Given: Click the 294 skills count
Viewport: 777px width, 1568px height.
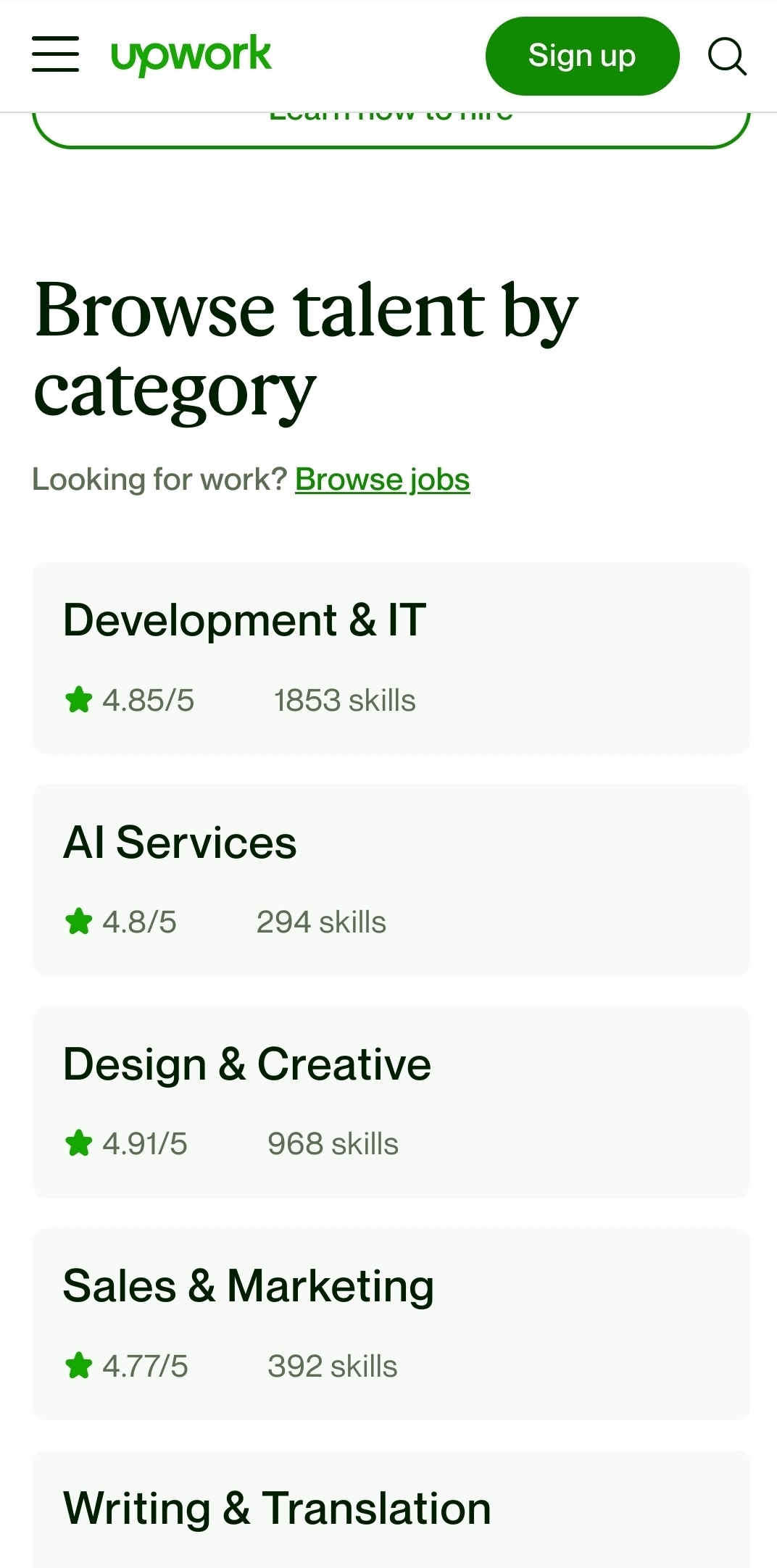Looking at the screenshot, I should 321,922.
